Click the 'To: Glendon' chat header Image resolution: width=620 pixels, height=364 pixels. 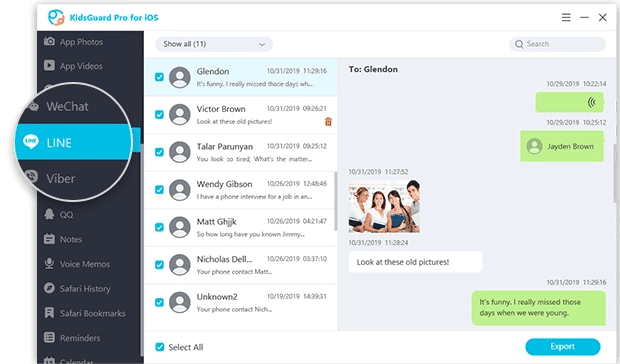[x=373, y=69]
